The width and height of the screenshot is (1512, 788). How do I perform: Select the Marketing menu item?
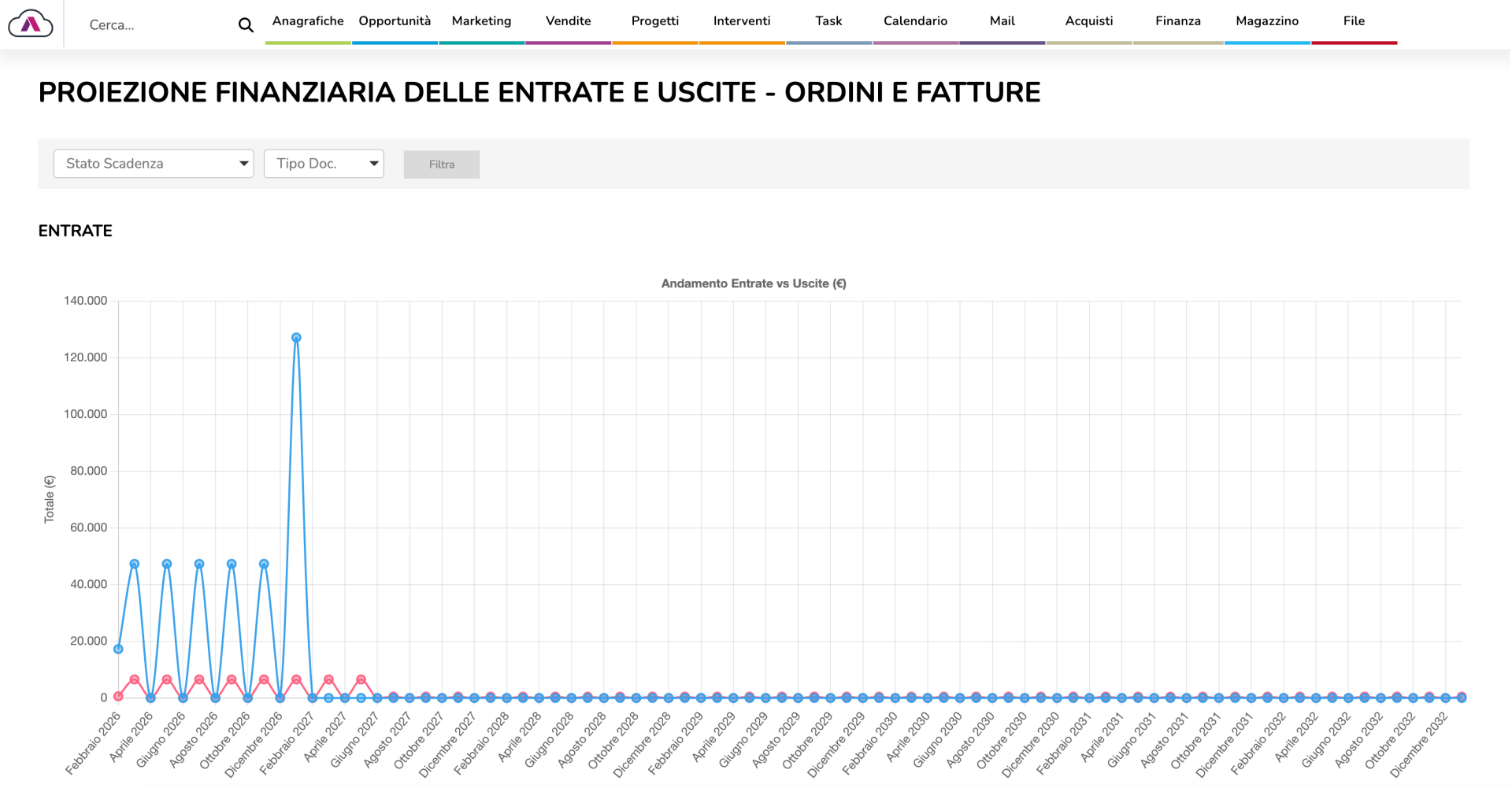click(x=481, y=21)
